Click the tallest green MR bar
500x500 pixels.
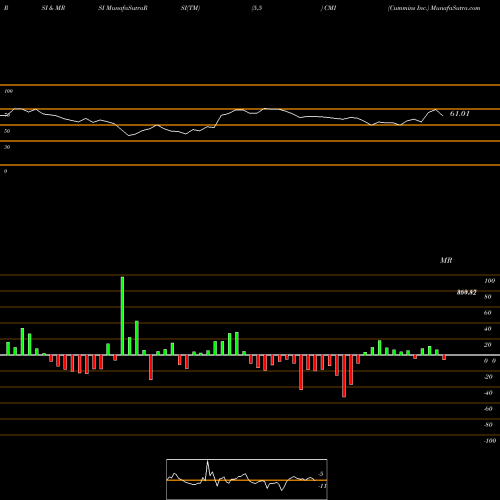pos(122,316)
